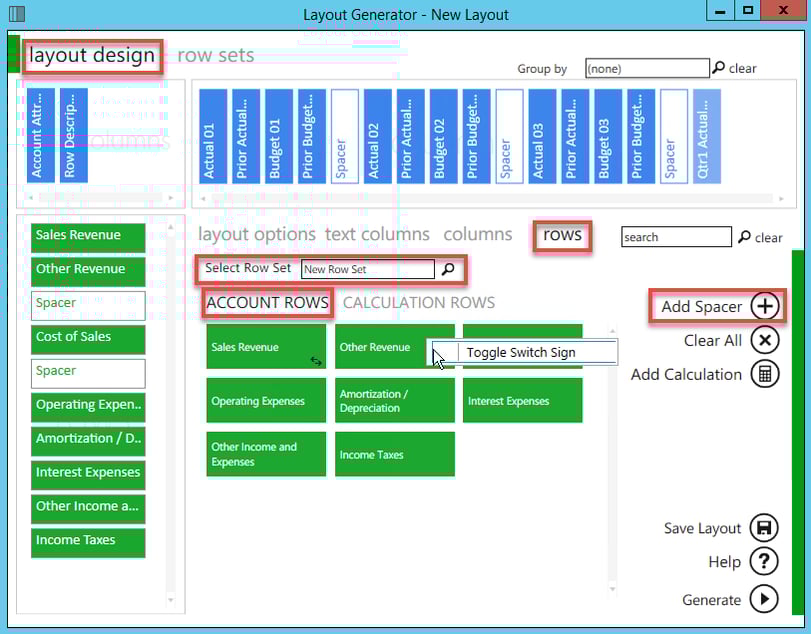Switch to the row sets tab

tap(216, 56)
